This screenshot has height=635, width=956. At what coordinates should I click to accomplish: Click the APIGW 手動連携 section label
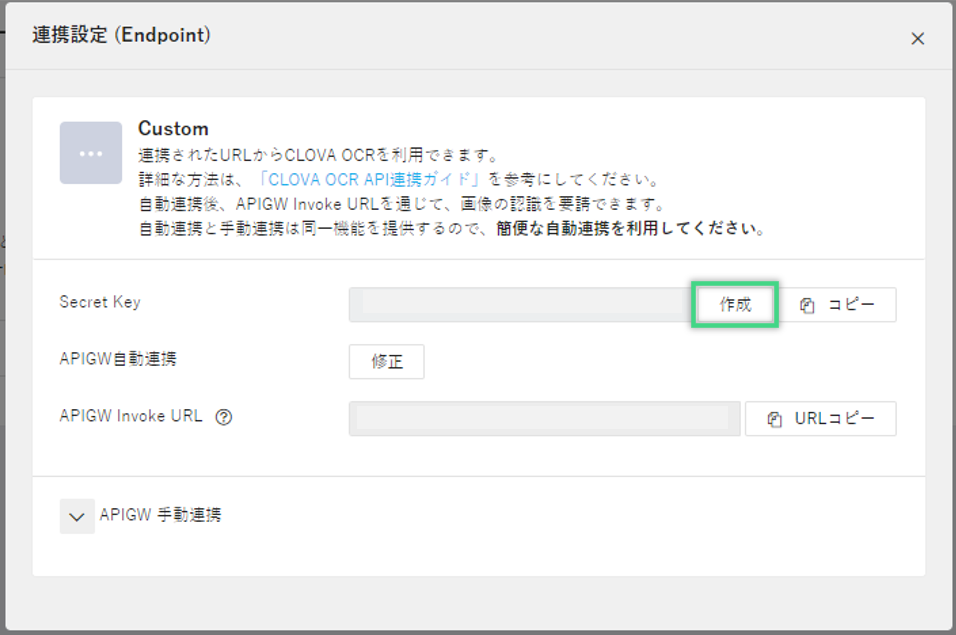point(160,516)
